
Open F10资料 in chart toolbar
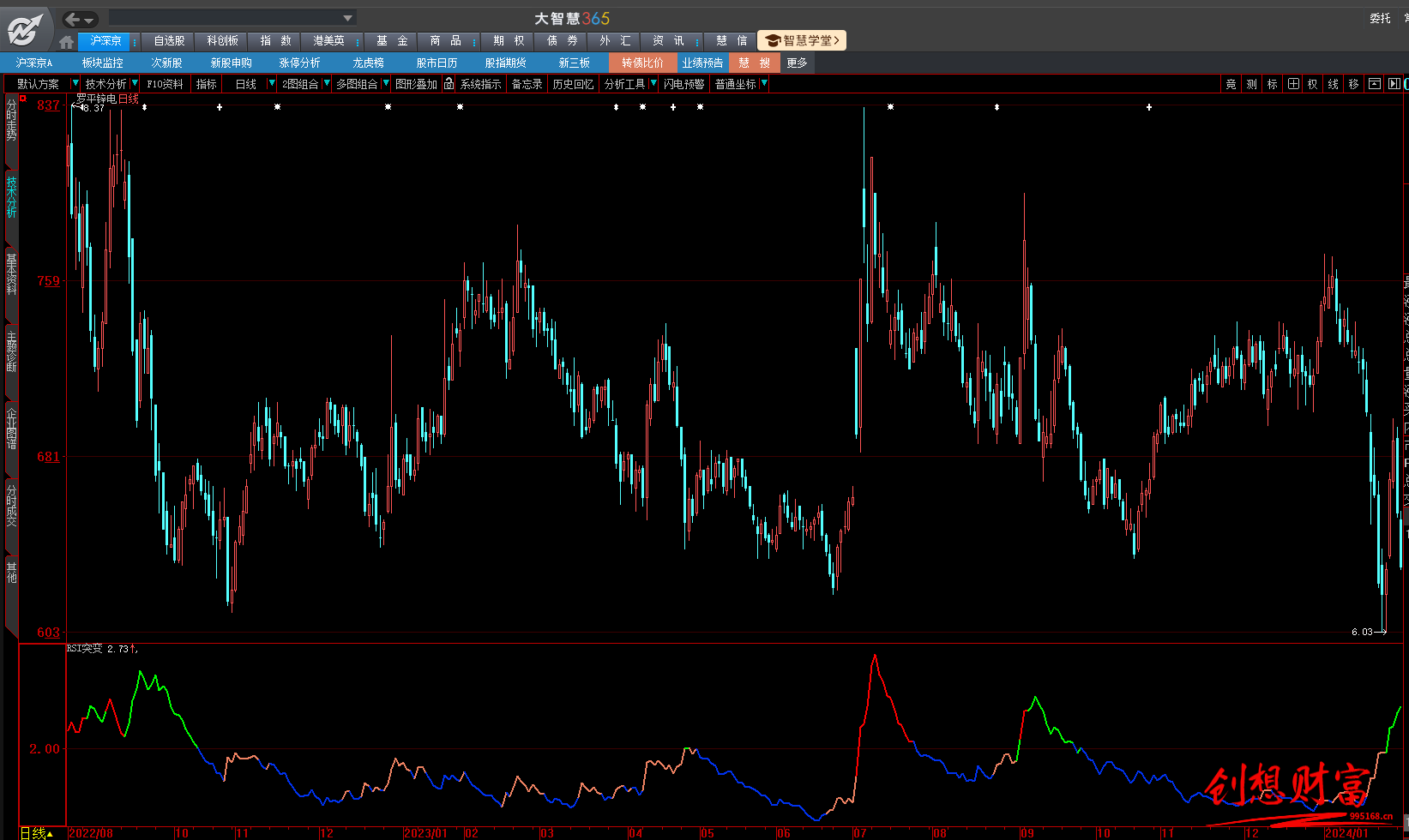point(165,84)
